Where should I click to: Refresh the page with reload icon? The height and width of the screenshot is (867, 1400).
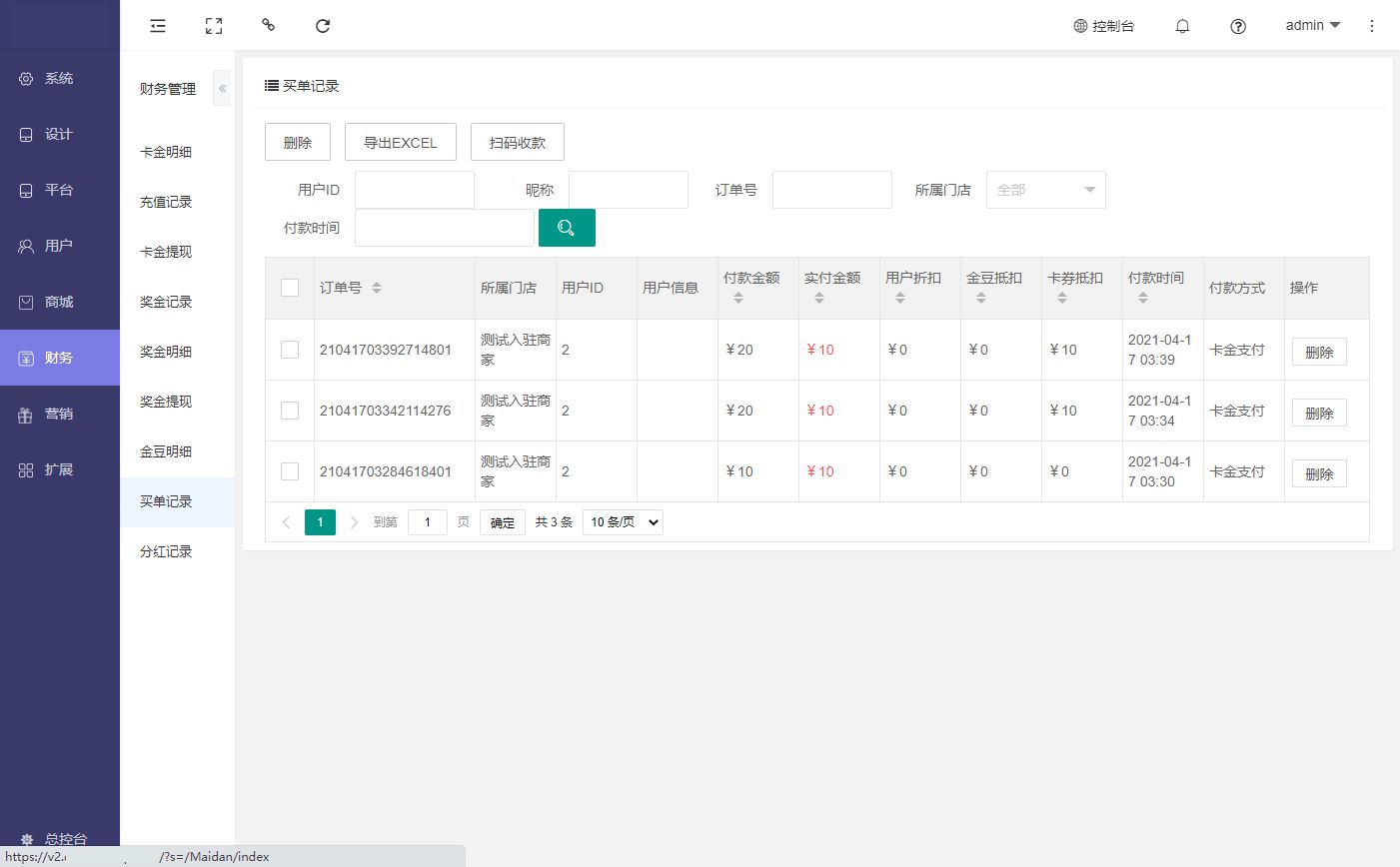coord(323,26)
